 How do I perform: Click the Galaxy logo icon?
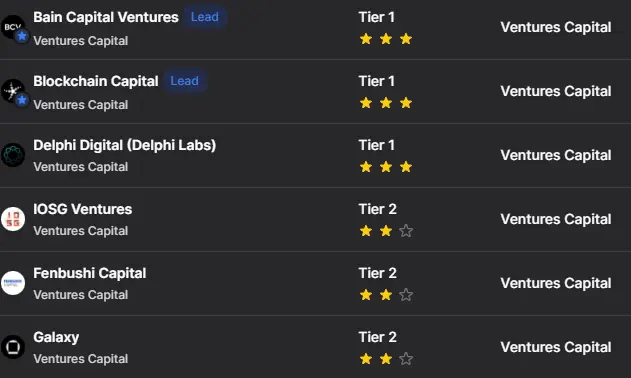[x=13, y=347]
